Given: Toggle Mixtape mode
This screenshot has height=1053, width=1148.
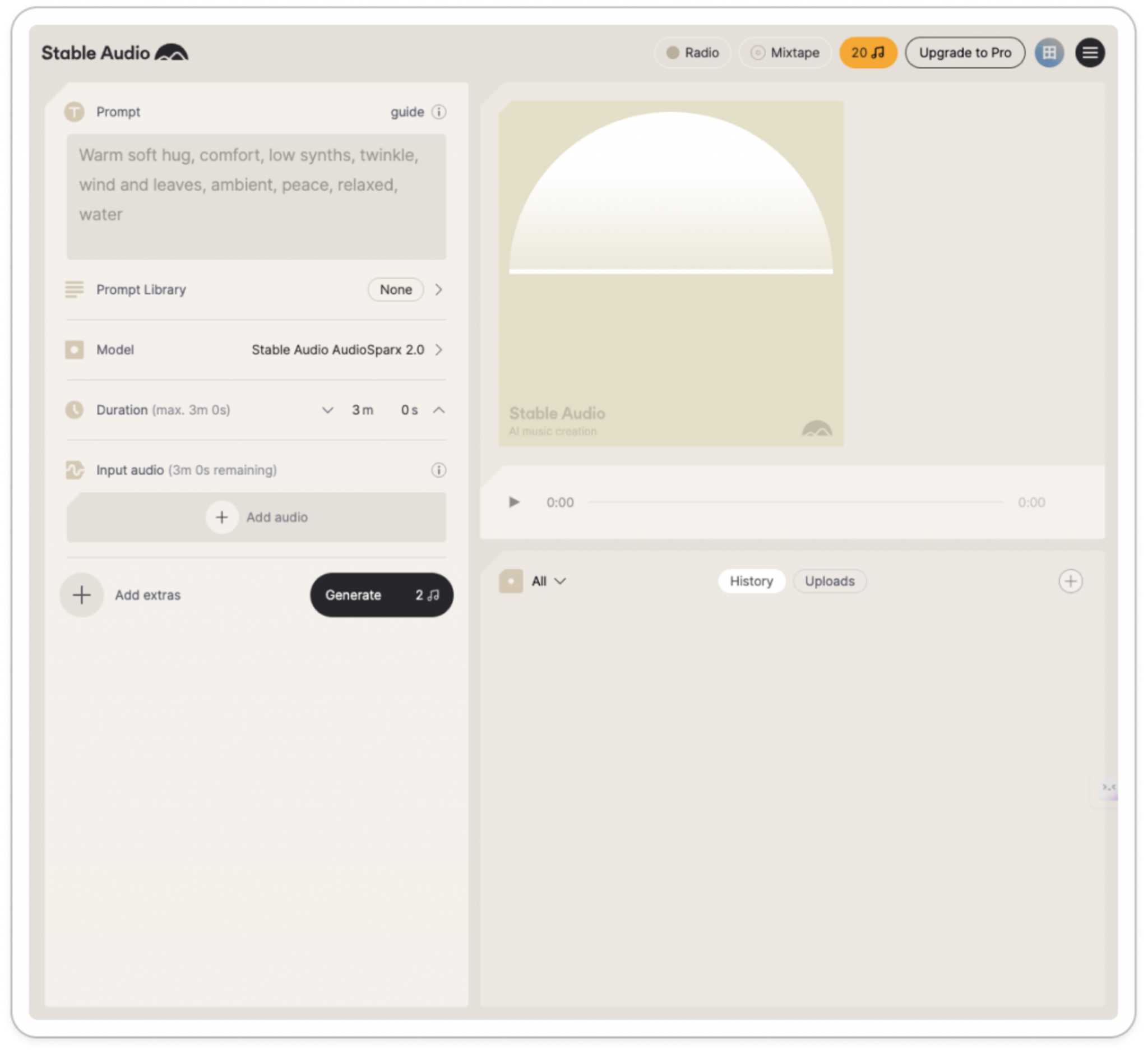Looking at the screenshot, I should click(785, 52).
